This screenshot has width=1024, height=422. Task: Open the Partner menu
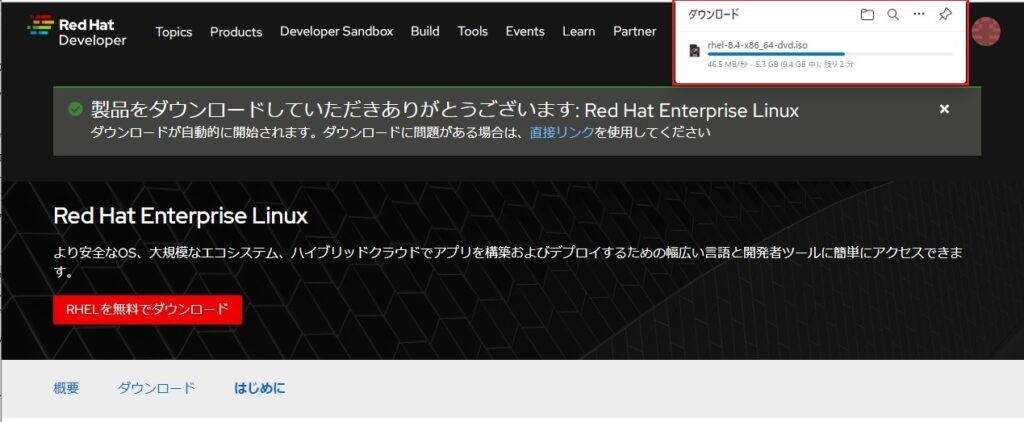coord(635,31)
